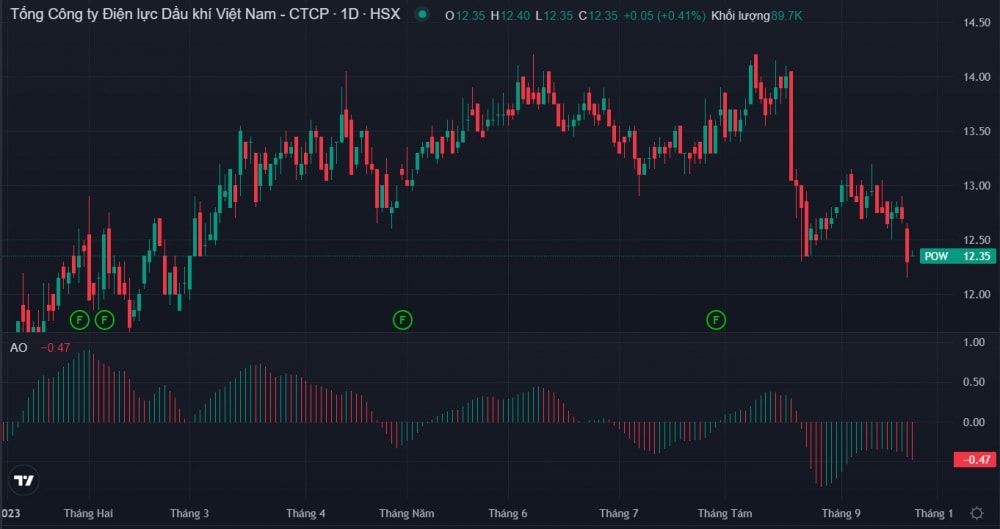Image resolution: width=1000 pixels, height=529 pixels.
Task: Click the POW 12.35 price label
Action: click(958, 257)
